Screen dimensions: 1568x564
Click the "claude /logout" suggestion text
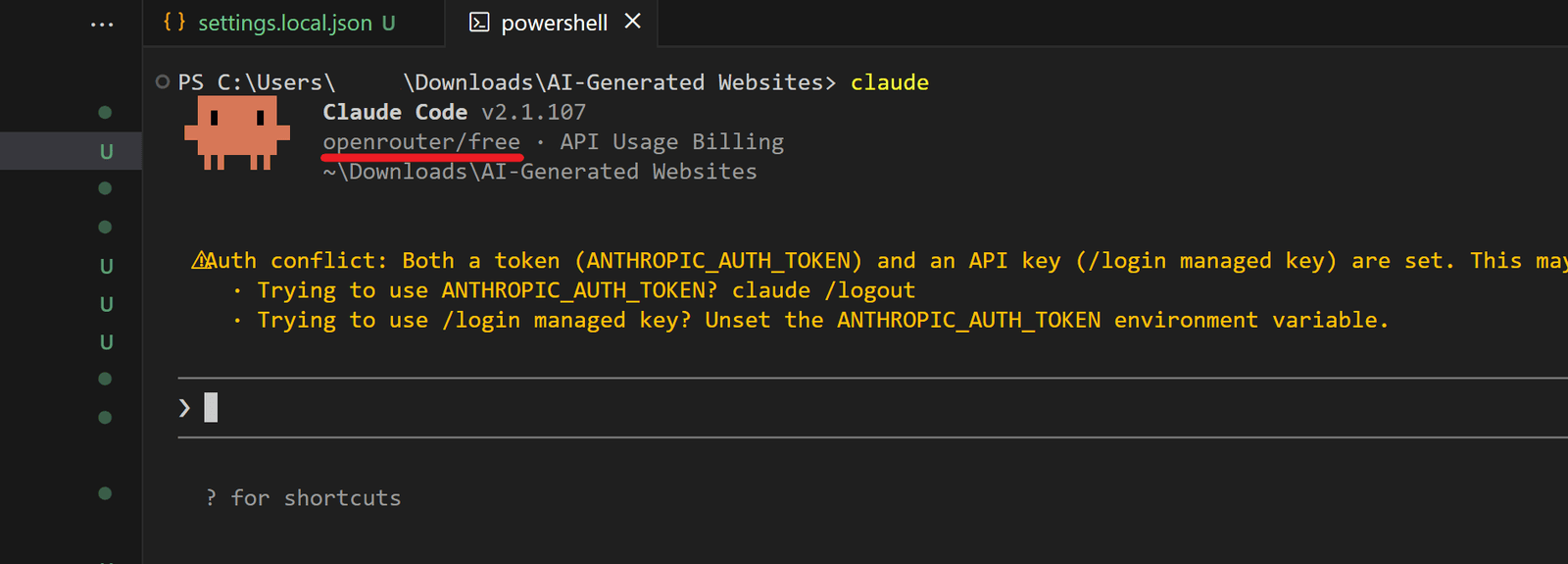tap(823, 290)
